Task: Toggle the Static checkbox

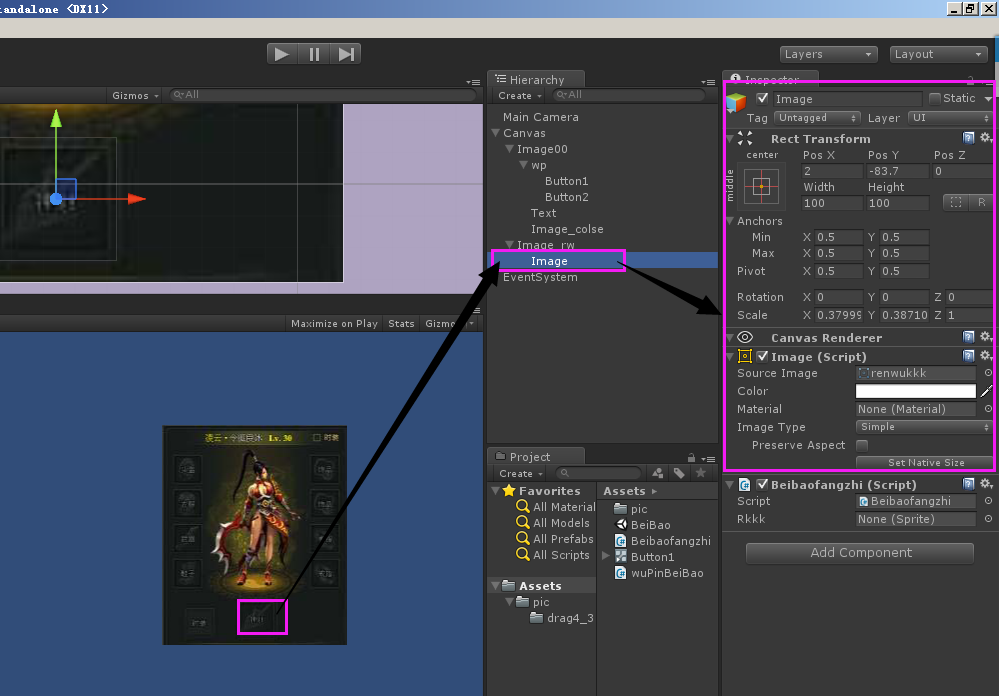Action: point(935,98)
